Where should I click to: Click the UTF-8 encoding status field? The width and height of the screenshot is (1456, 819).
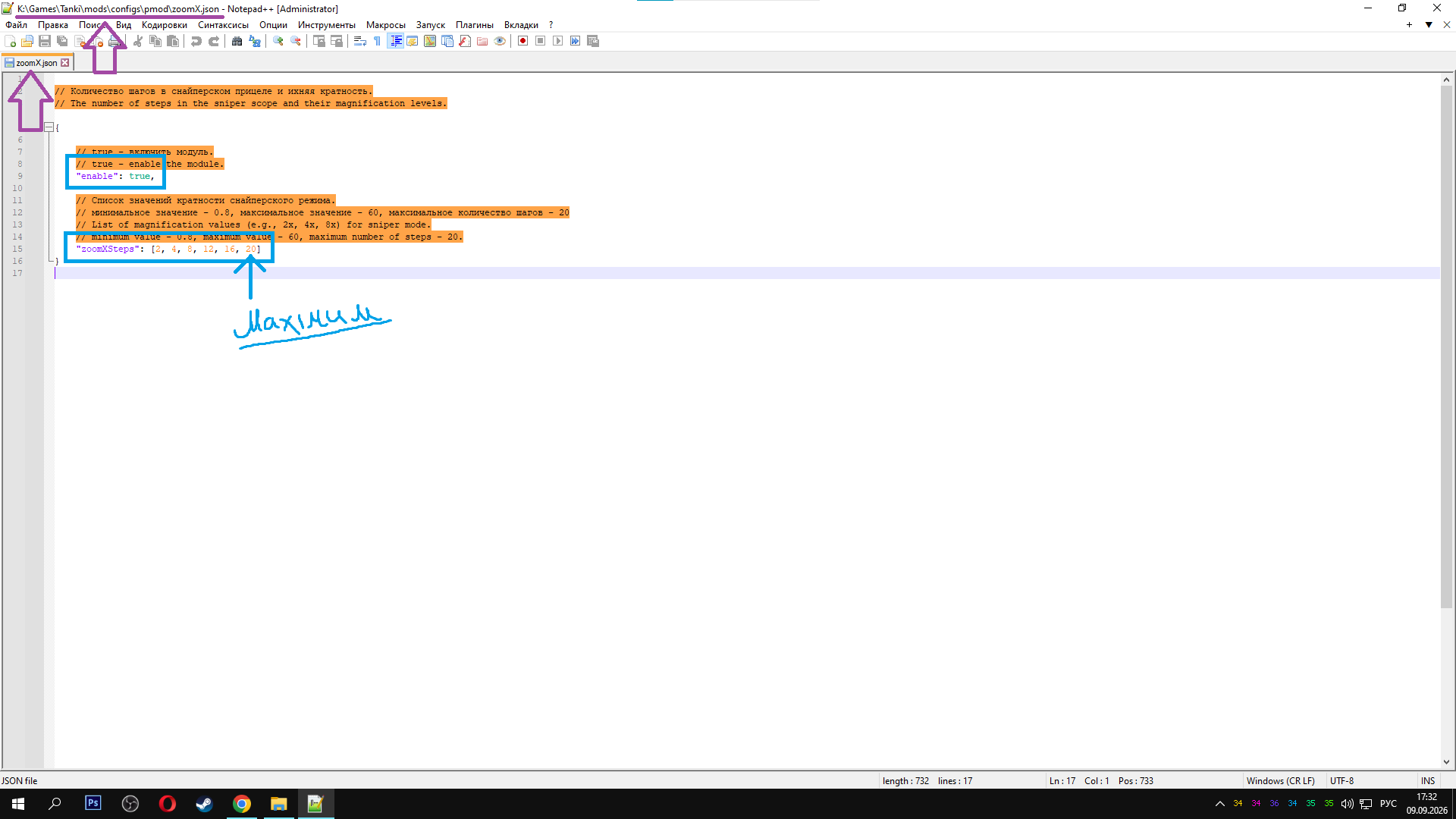[x=1341, y=780]
